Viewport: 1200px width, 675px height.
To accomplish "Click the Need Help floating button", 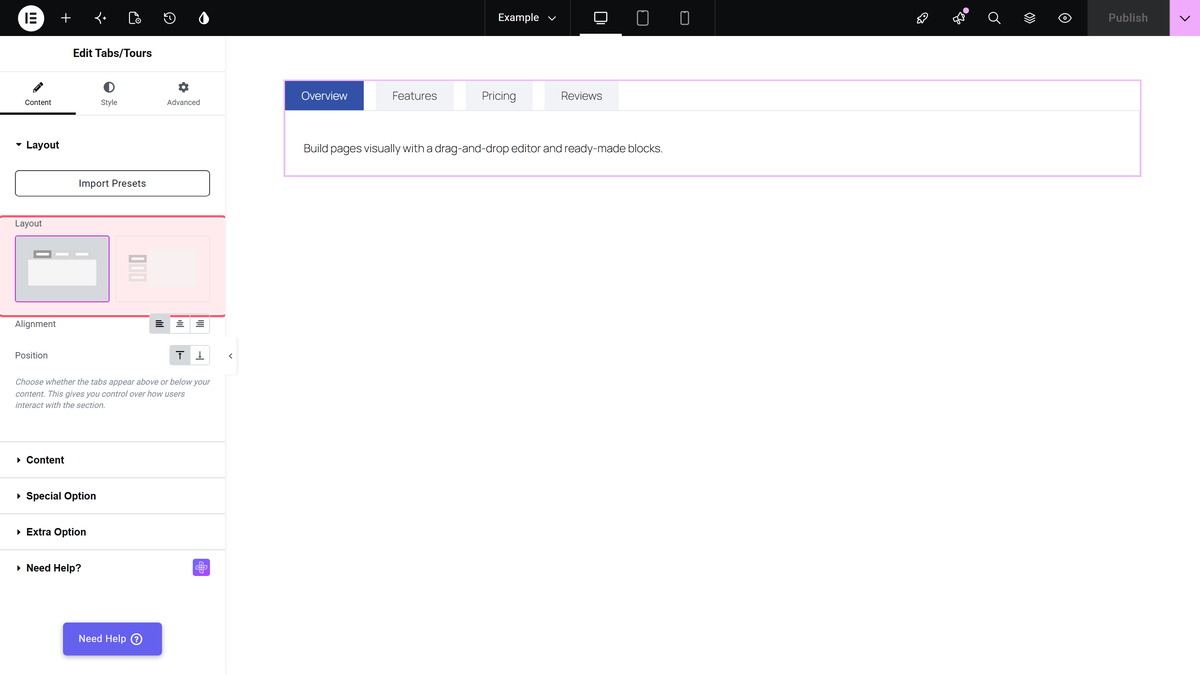I will coord(112,639).
